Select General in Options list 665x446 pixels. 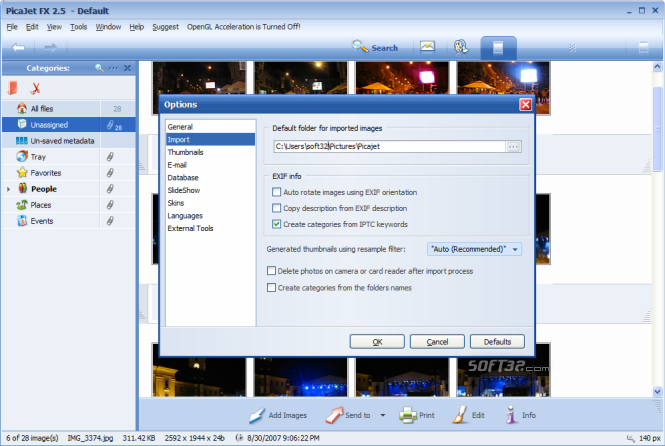tap(210, 127)
